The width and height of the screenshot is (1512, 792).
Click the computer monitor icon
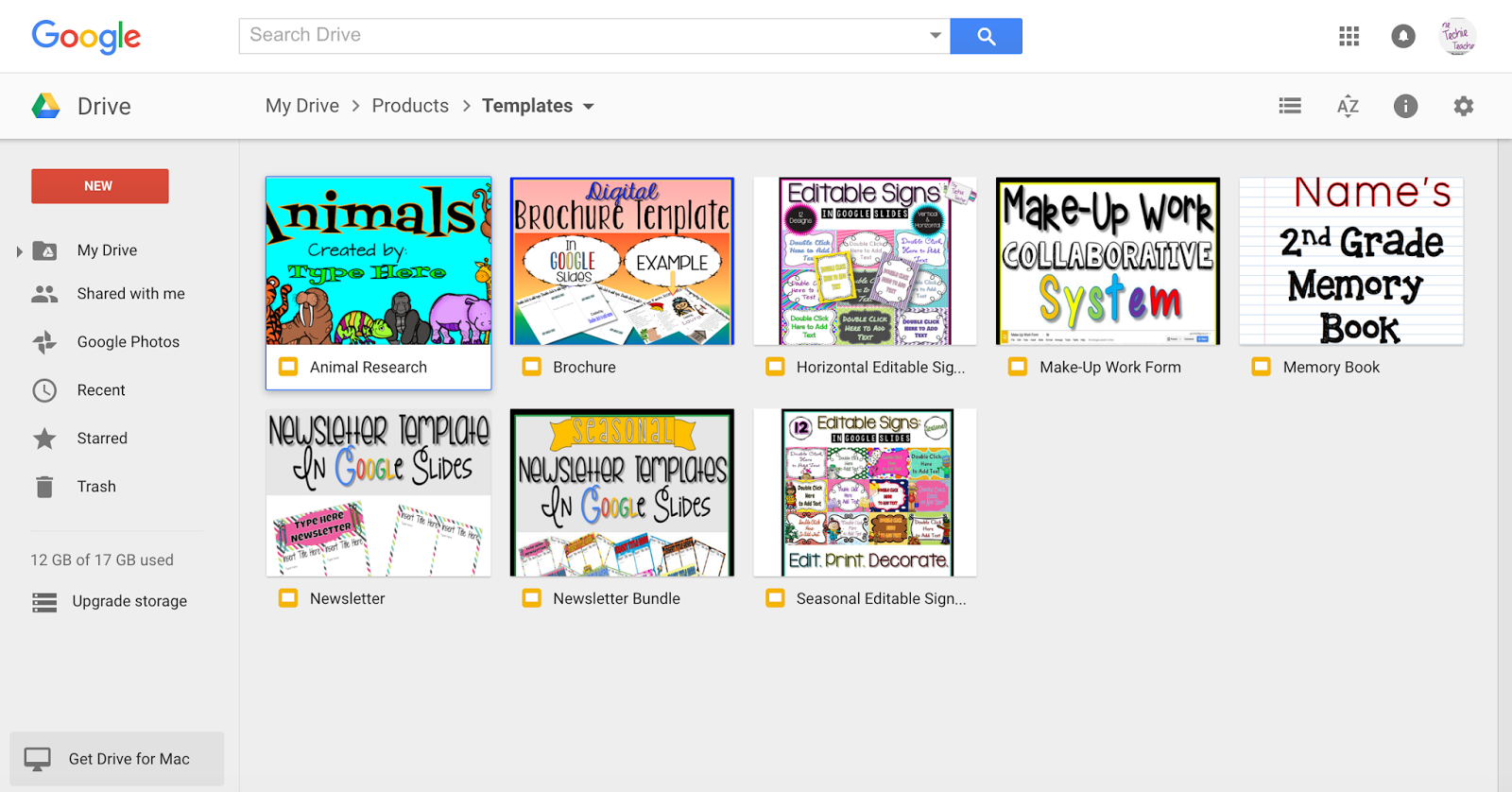[x=38, y=760]
